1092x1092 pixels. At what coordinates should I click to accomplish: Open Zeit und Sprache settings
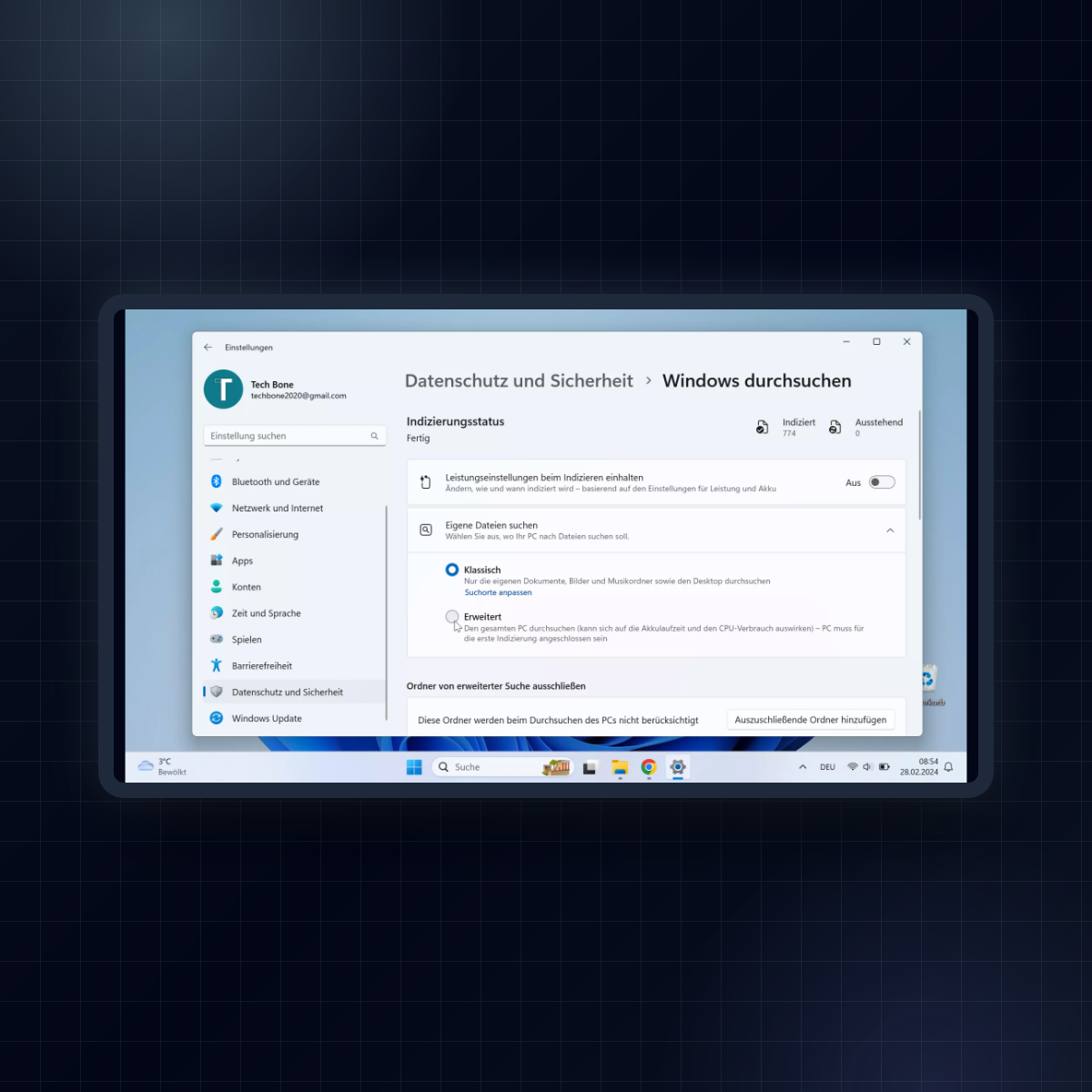tap(294, 613)
